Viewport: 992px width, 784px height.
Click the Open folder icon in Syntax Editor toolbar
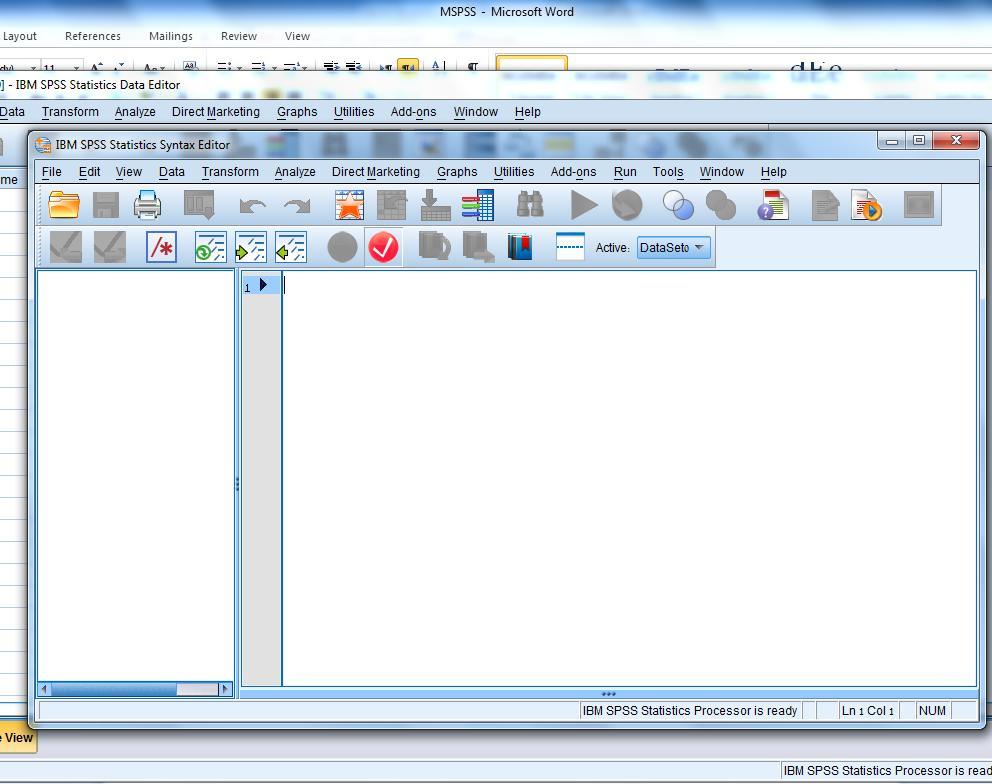pyautogui.click(x=64, y=205)
